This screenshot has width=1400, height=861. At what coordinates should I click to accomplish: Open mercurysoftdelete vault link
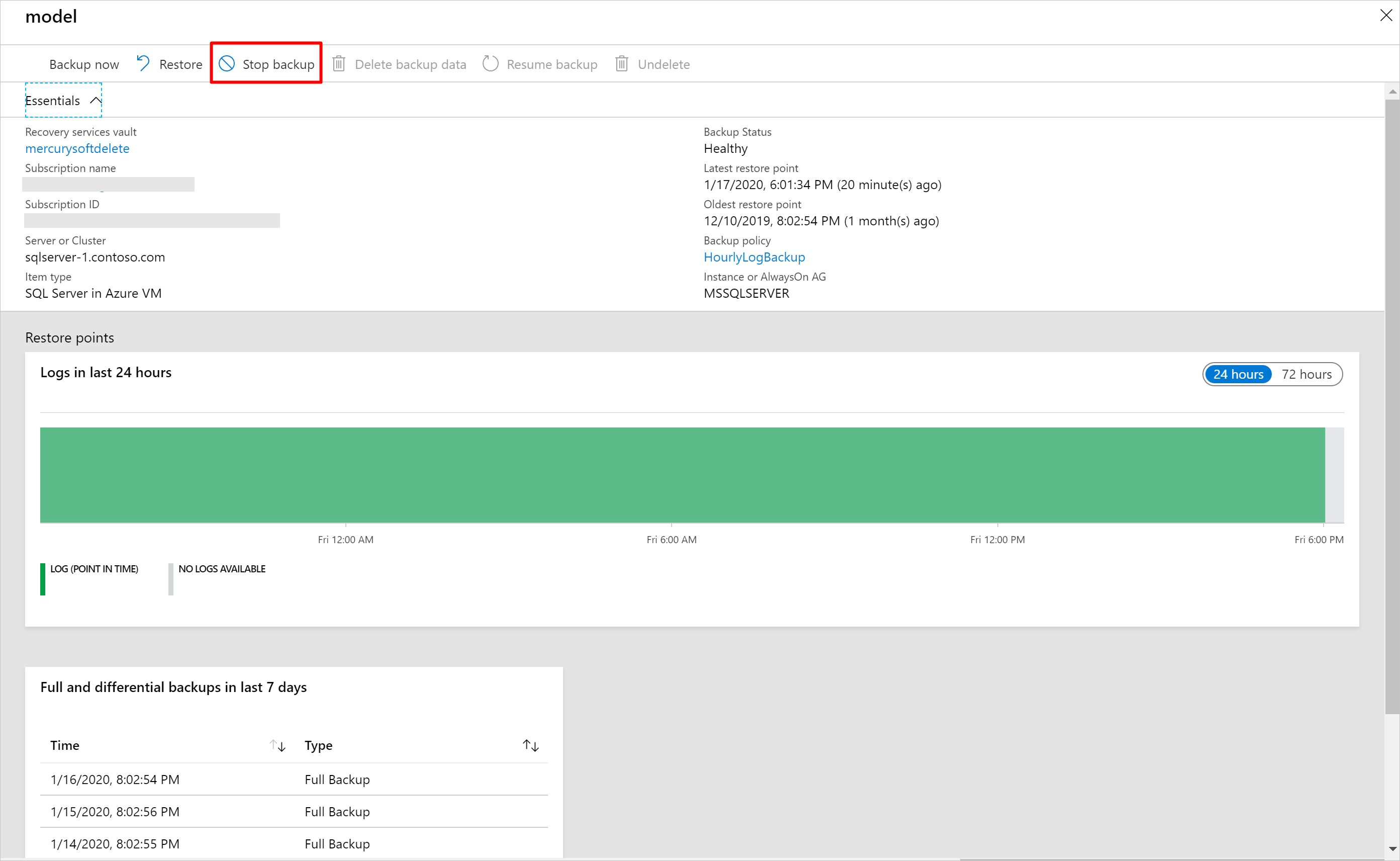click(x=78, y=148)
